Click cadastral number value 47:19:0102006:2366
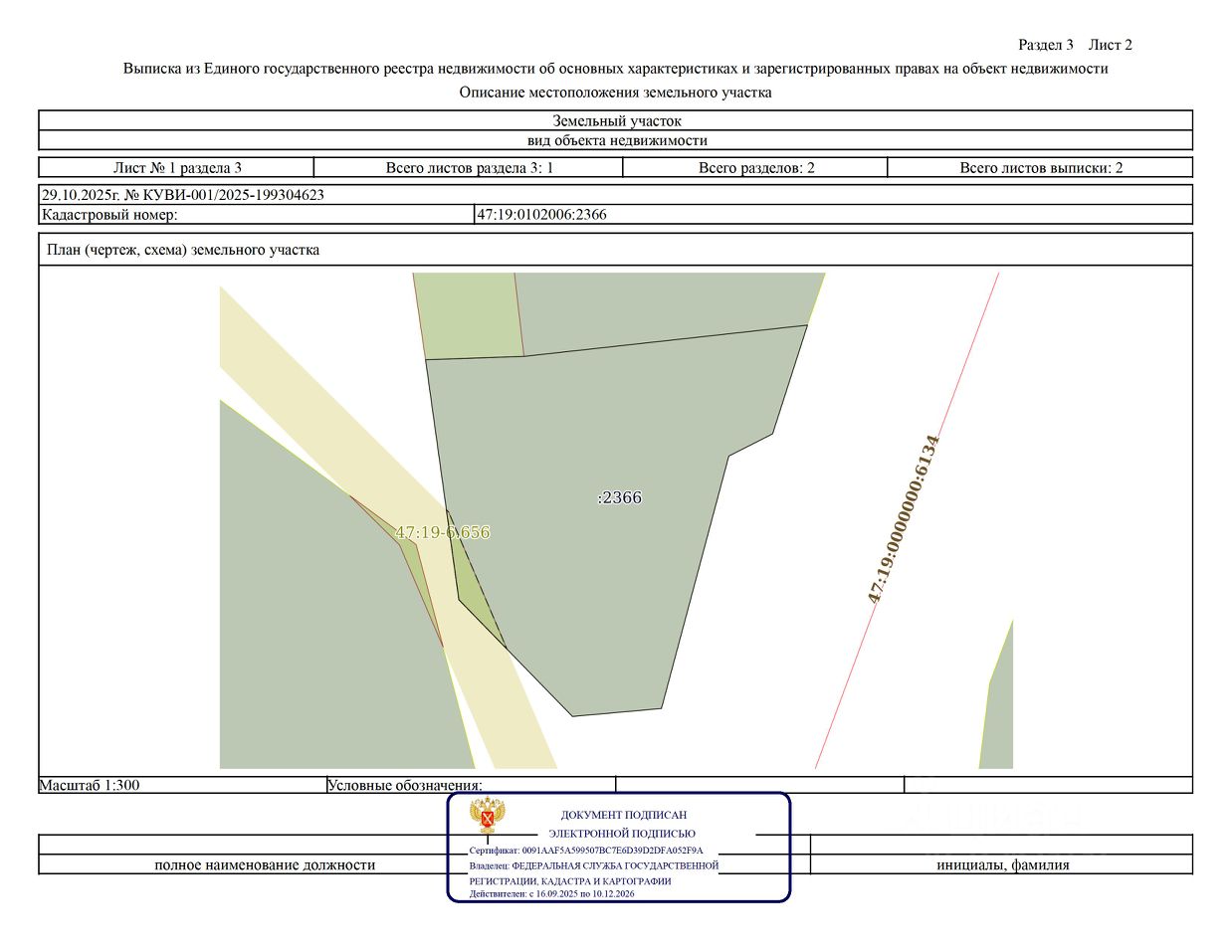The width and height of the screenshot is (1232, 952). [x=542, y=214]
